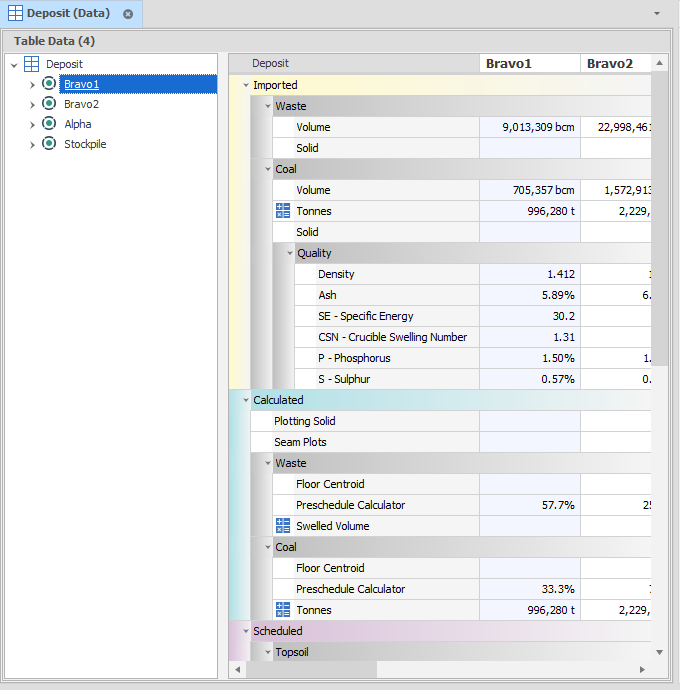Click the calculator icon beside calculated Coal Tonnes
Screen dimensions: 680x690
(x=283, y=610)
